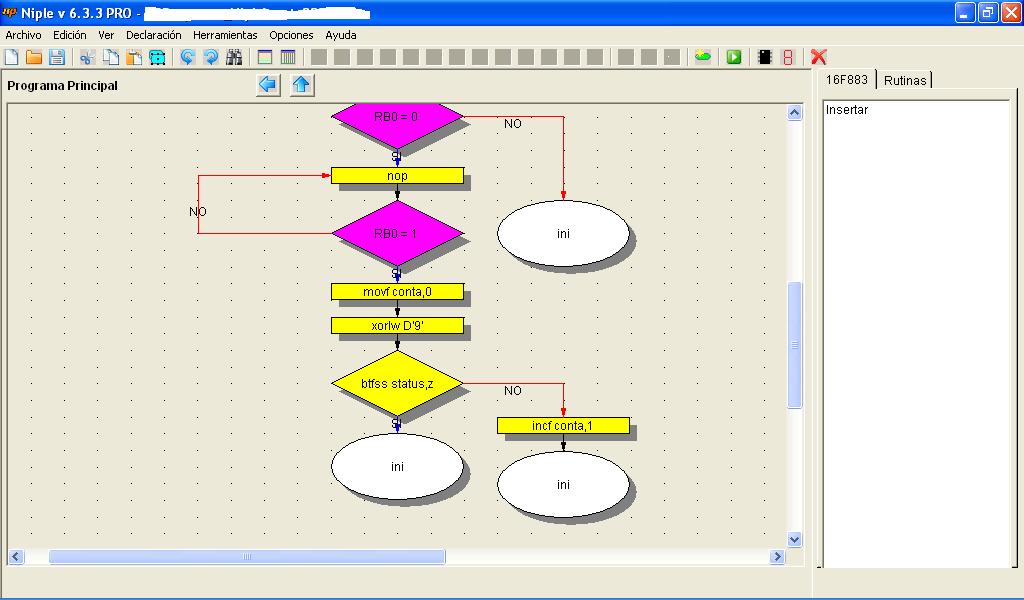This screenshot has width=1024, height=600.
Task: Minimize the Niple window
Action: [965, 12]
